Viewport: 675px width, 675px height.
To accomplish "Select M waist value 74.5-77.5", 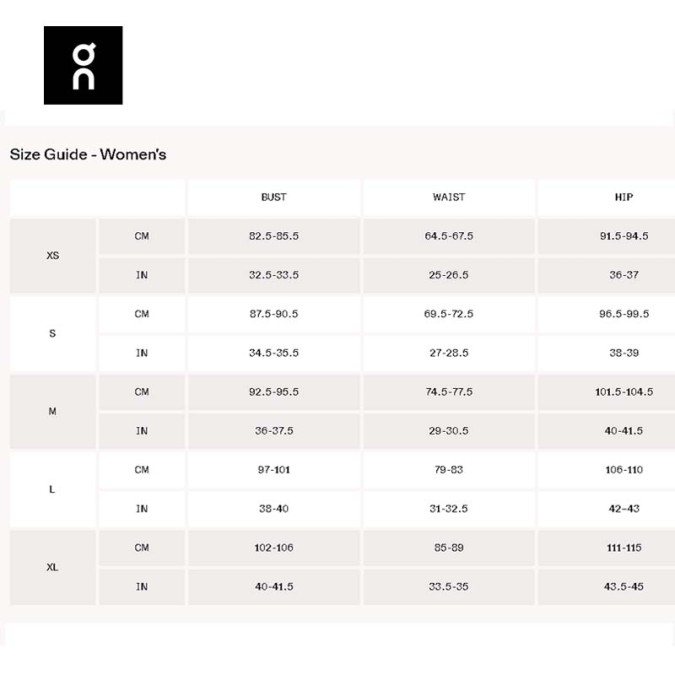I will [449, 392].
